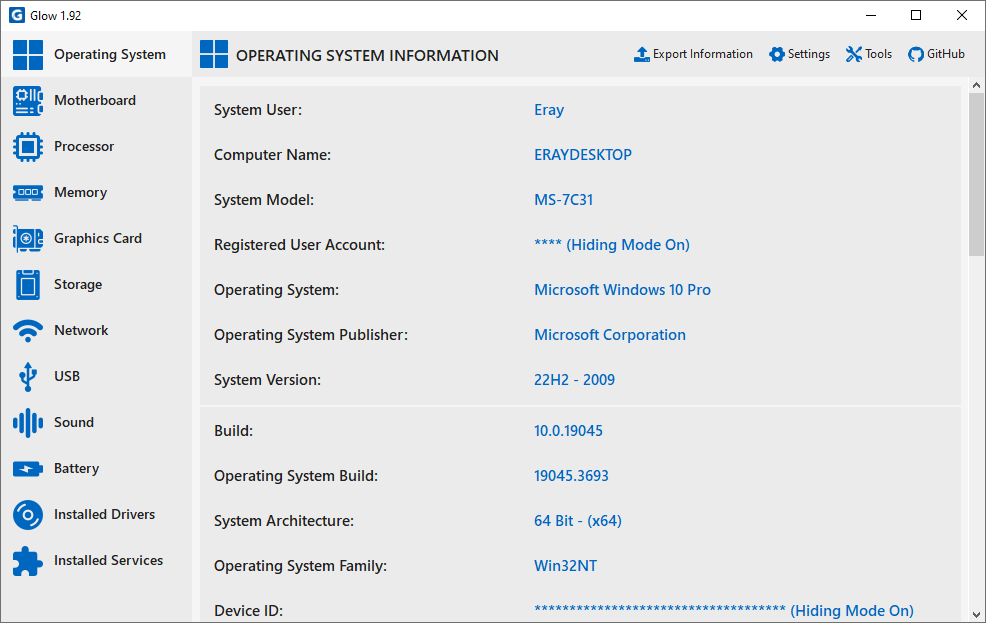Screen dimensions: 986x623
Task: Click the Windows logo beside the page header
Action: point(214,54)
